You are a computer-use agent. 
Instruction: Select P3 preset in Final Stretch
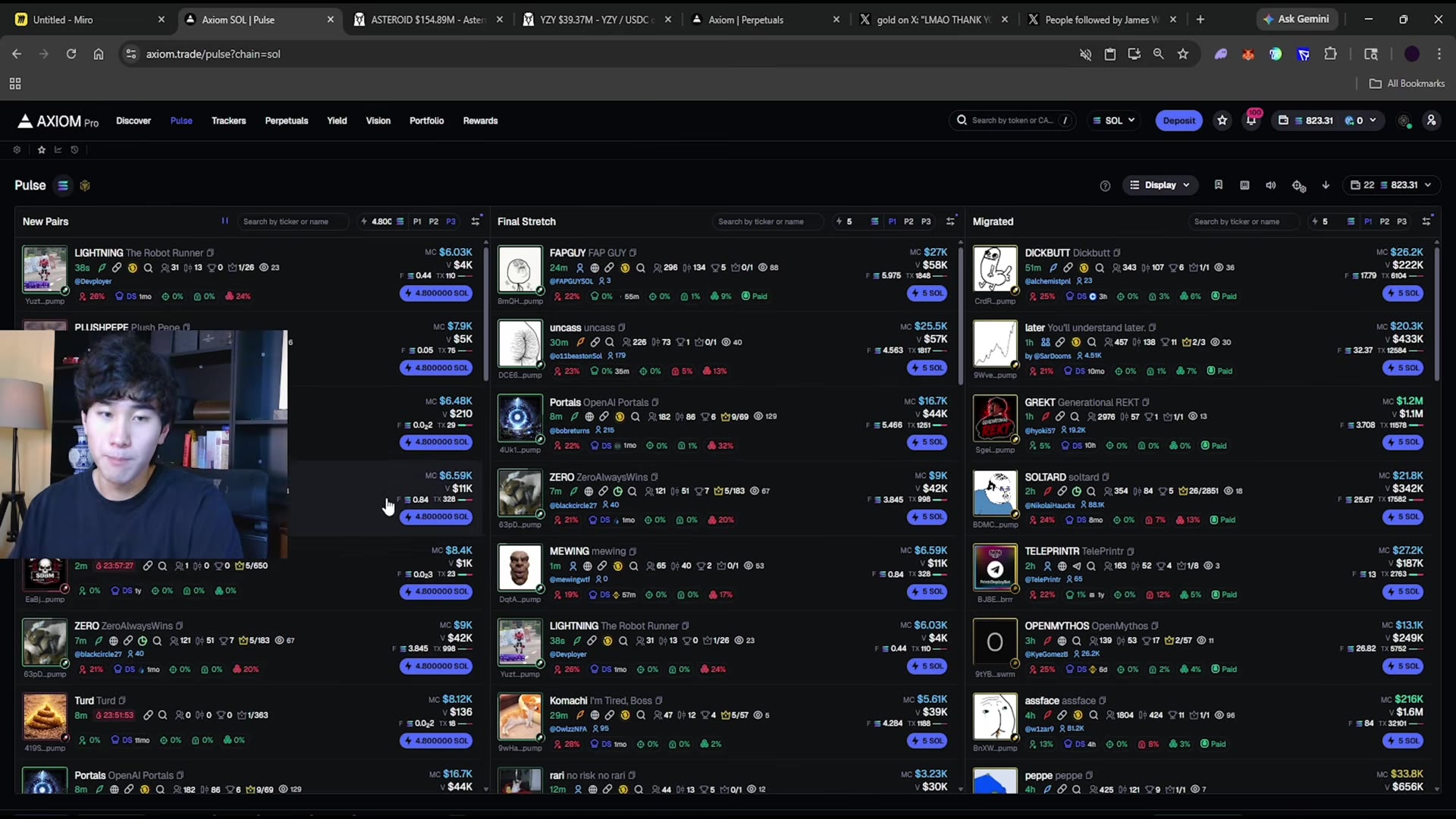(x=926, y=221)
